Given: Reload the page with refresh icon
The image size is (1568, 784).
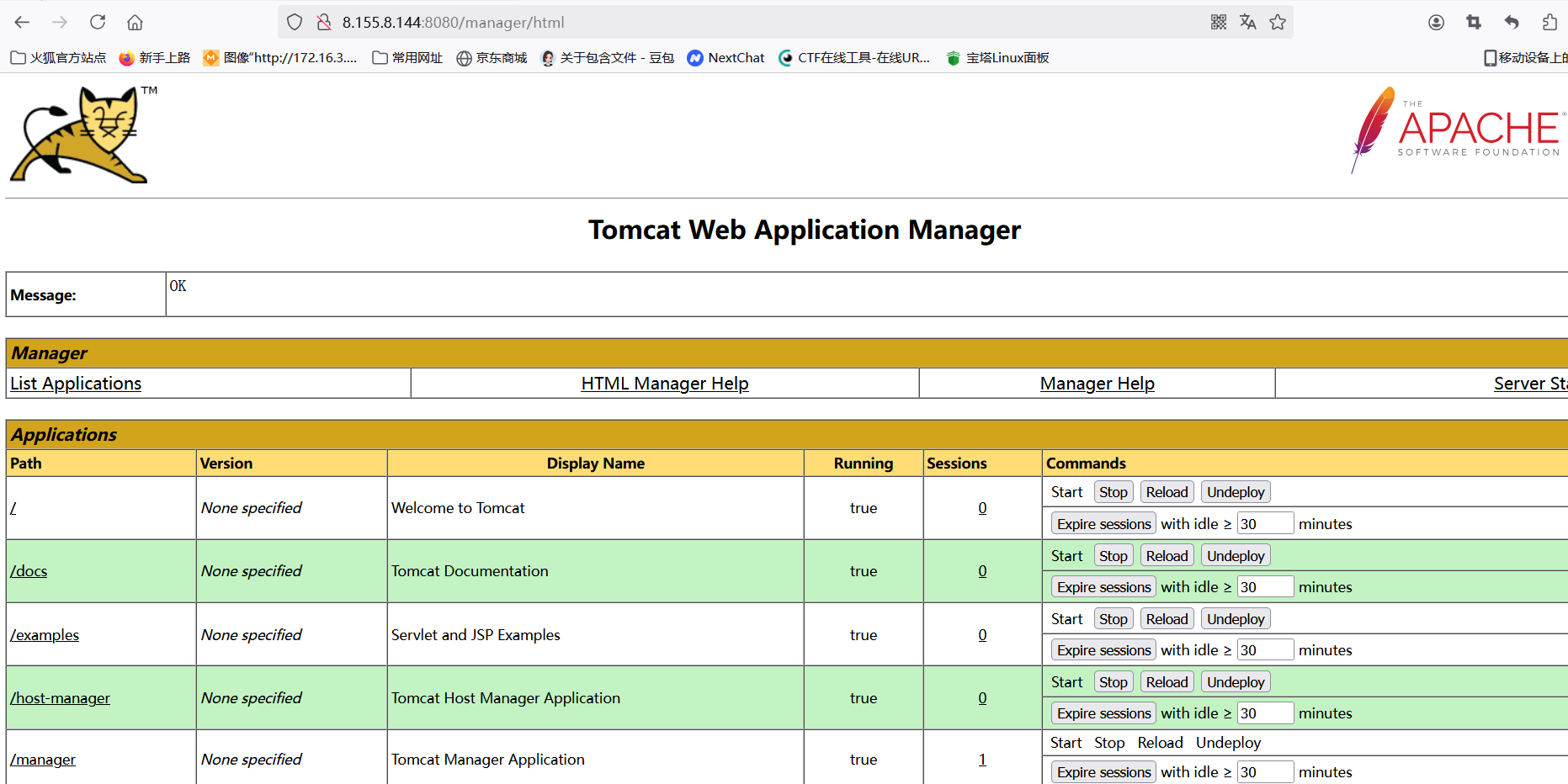Looking at the screenshot, I should tap(98, 23).
